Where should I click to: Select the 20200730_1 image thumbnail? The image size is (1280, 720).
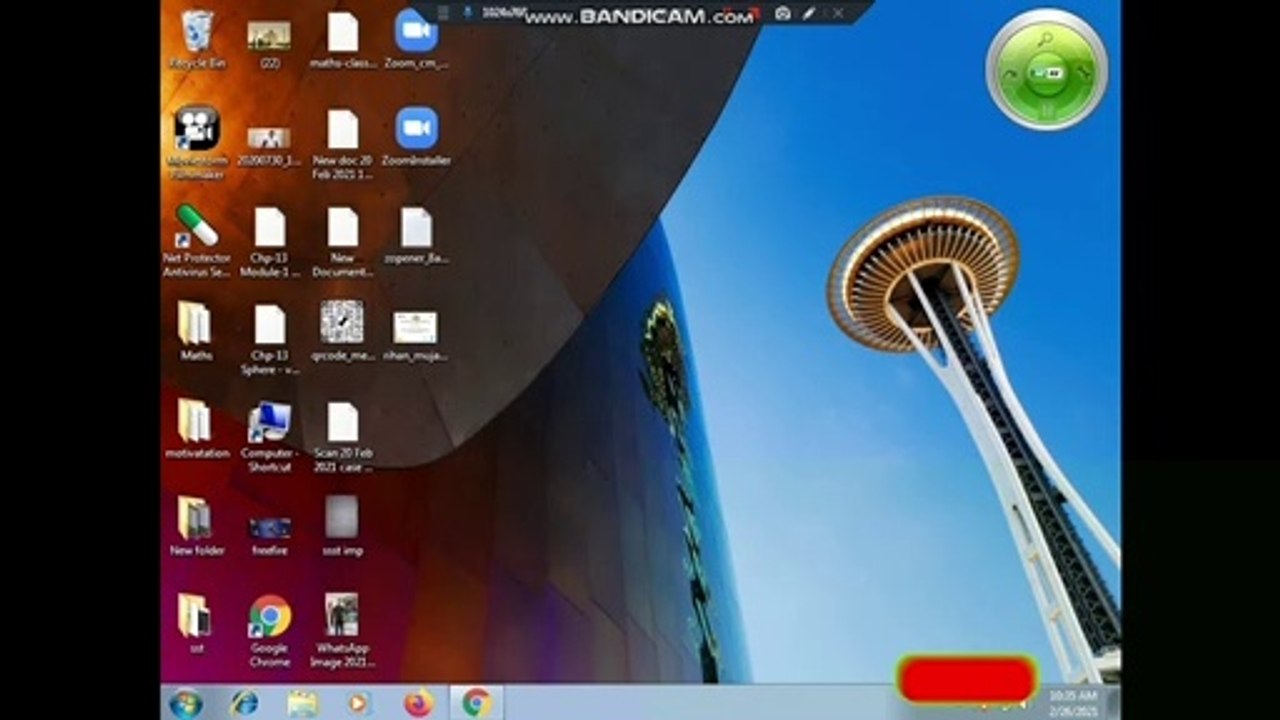click(269, 145)
